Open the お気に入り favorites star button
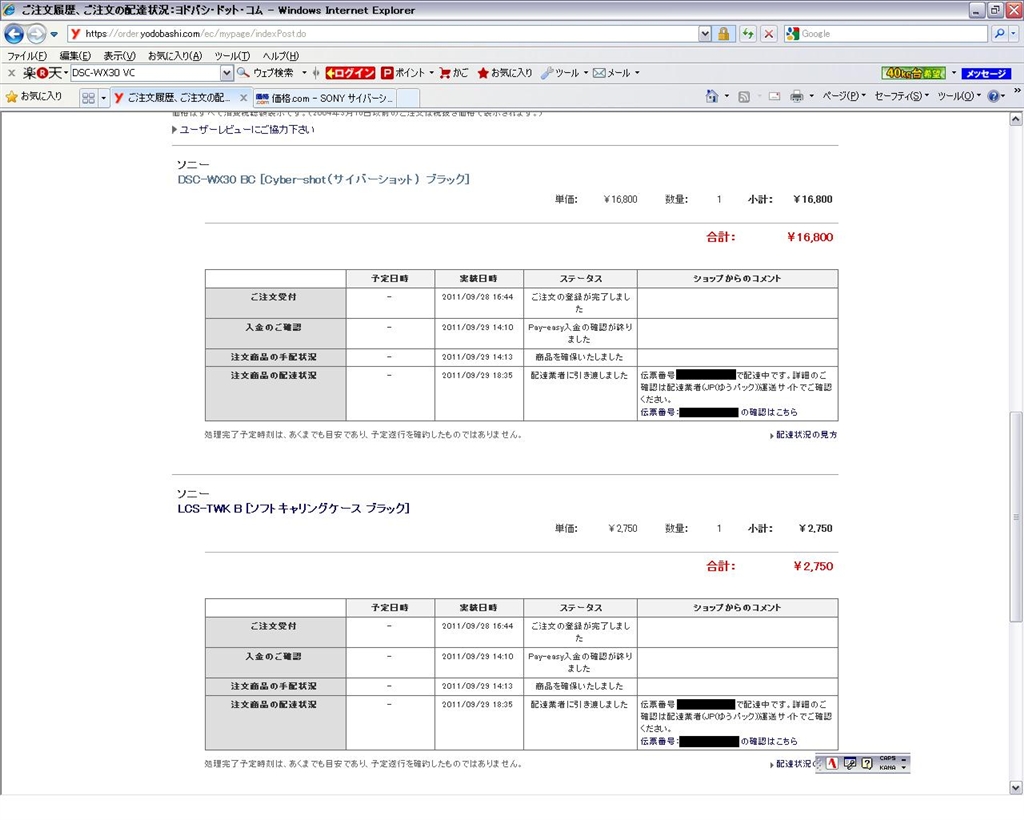This screenshot has height=820, width=1024. 34,97
